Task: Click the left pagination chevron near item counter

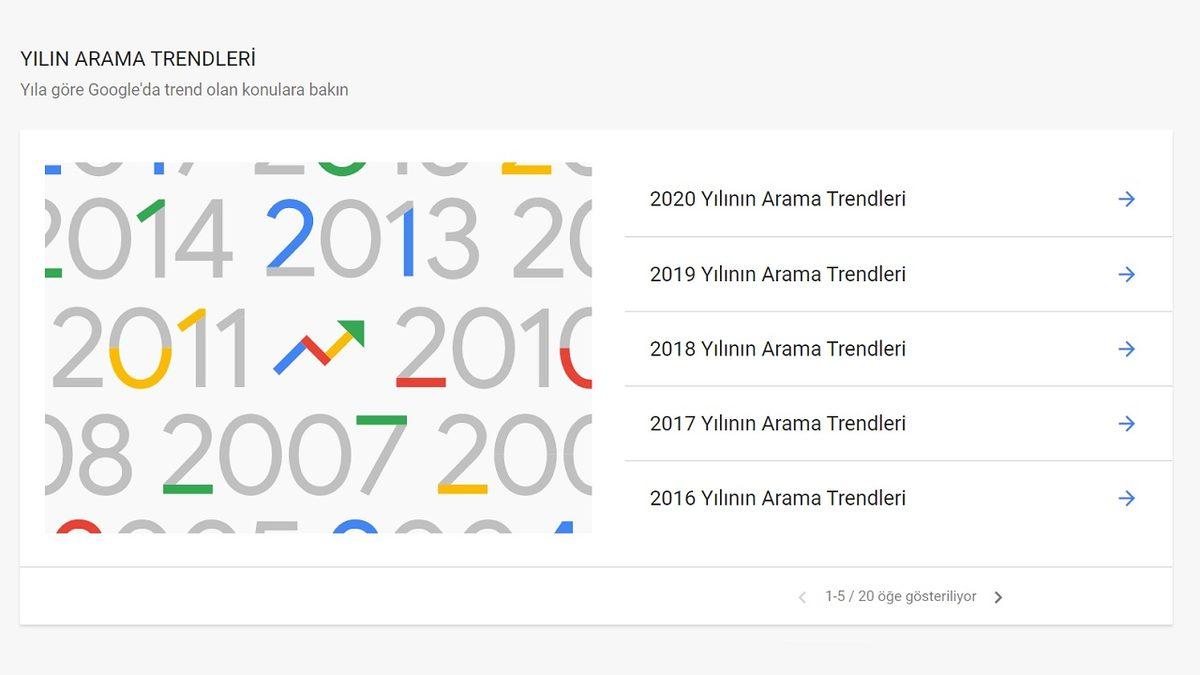Action: pyautogui.click(x=802, y=596)
